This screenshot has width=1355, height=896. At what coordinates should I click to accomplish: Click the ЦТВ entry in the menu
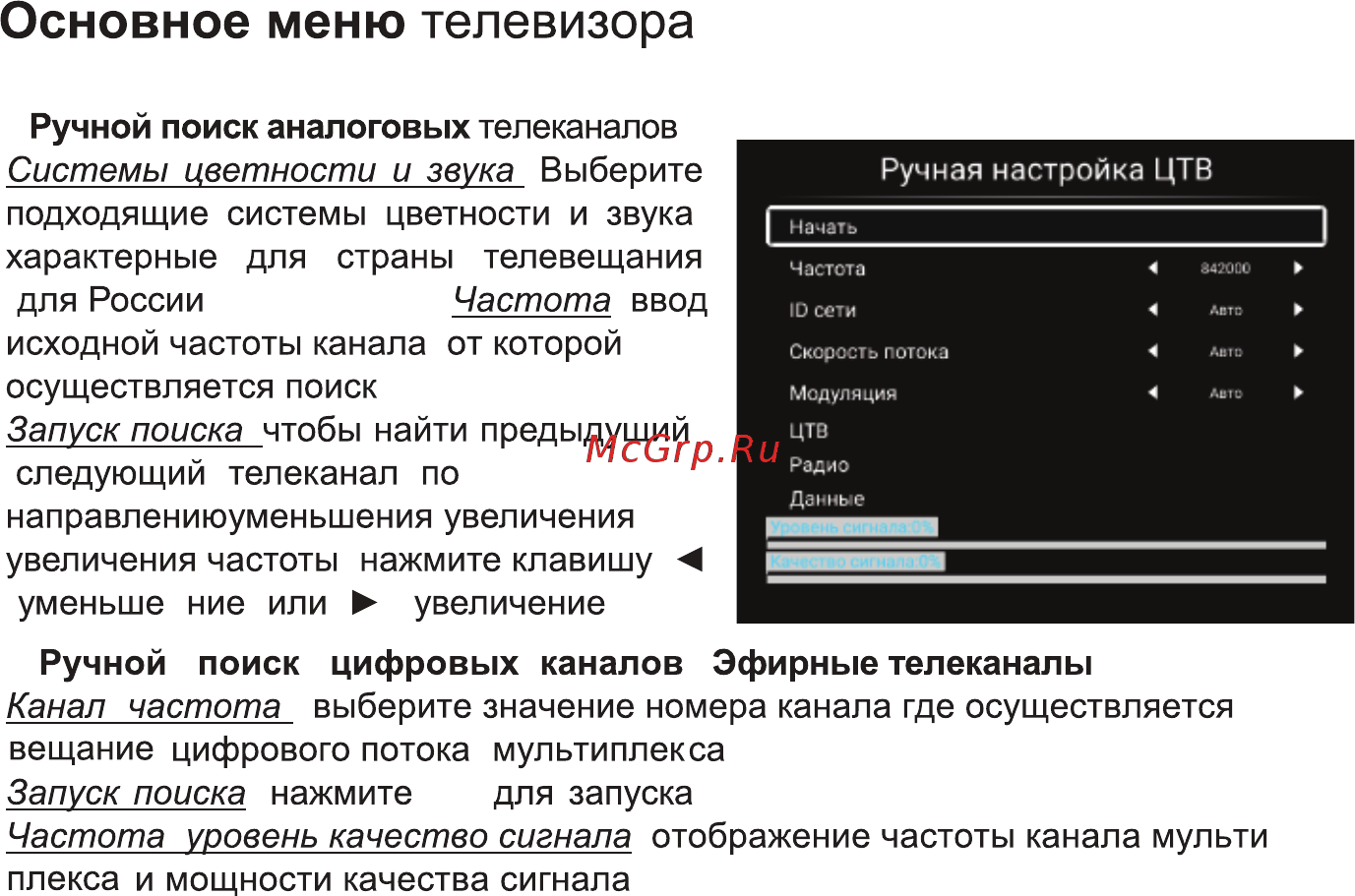coord(808,430)
